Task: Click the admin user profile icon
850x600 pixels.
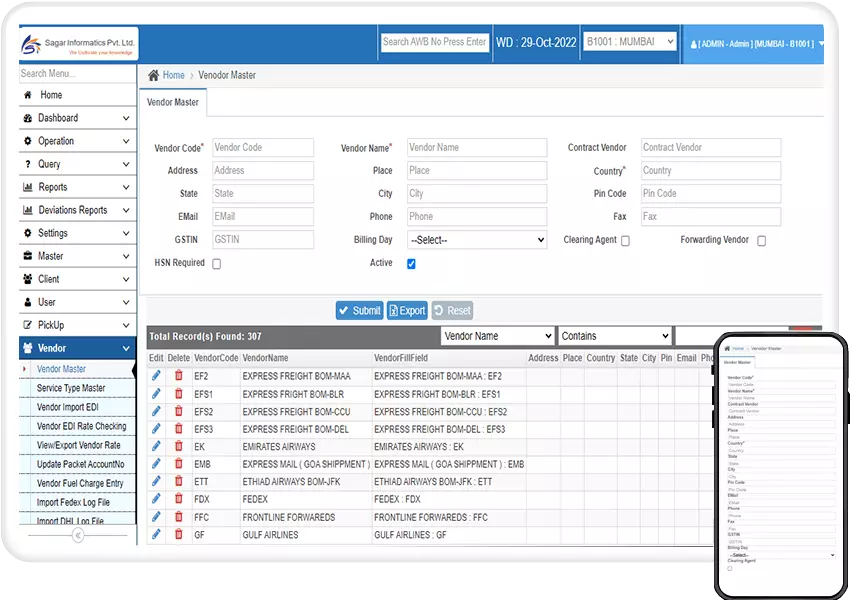Action: pos(694,44)
